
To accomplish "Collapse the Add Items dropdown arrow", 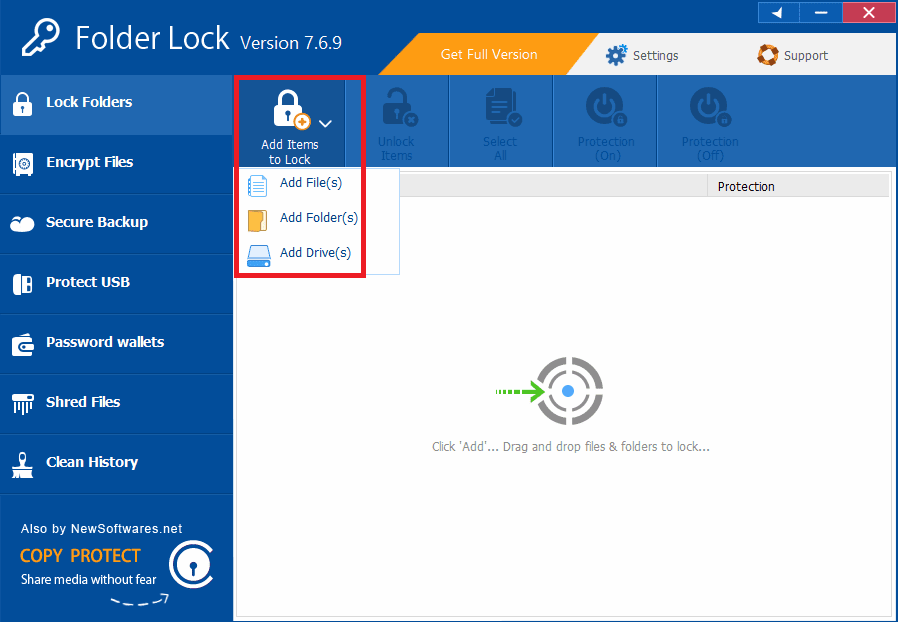I will click(325, 123).
